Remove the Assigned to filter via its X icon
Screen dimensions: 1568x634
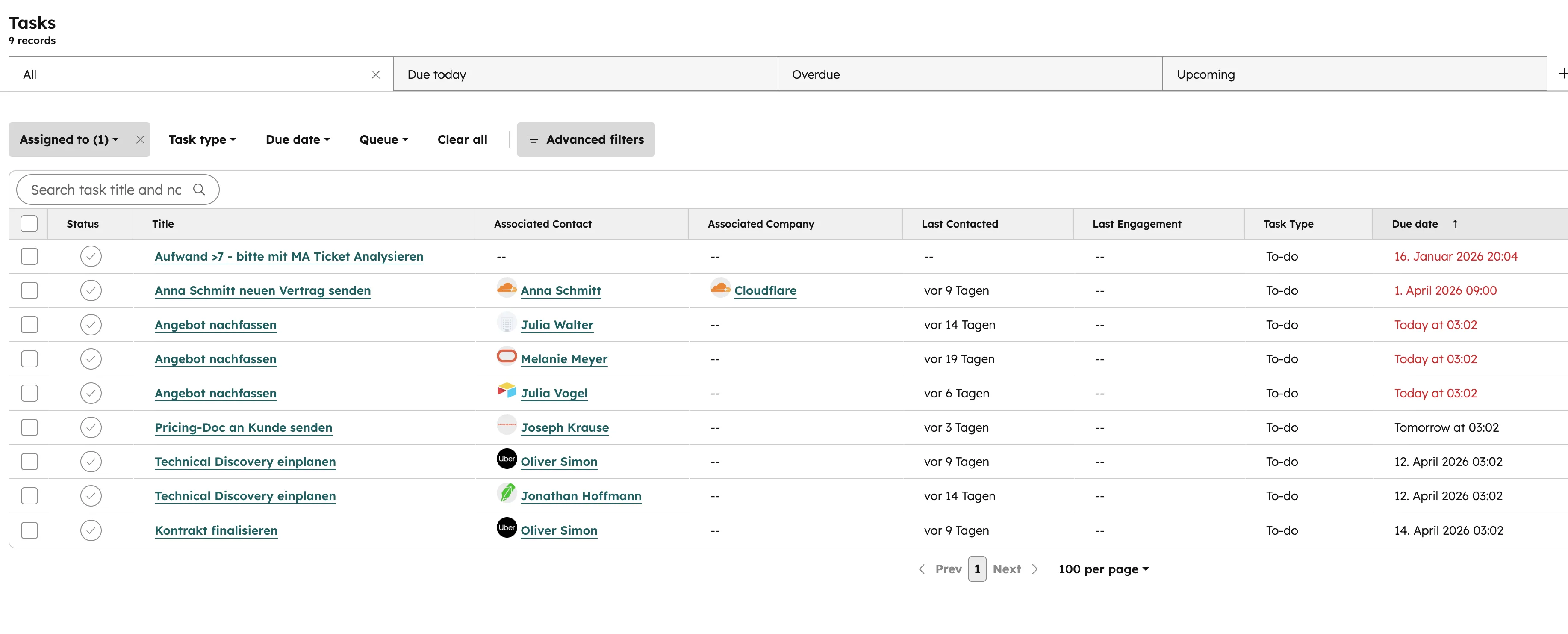point(139,139)
